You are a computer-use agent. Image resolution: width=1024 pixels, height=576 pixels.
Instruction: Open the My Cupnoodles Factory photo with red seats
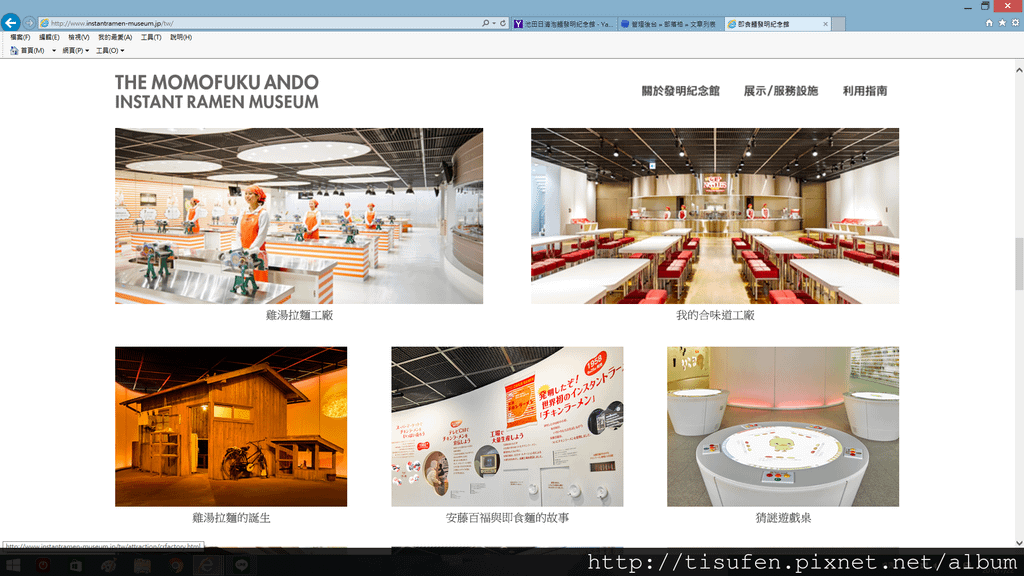(x=715, y=216)
